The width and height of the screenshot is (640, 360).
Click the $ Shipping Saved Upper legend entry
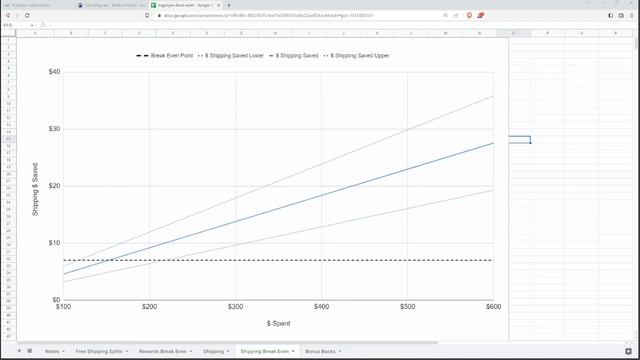(356, 56)
